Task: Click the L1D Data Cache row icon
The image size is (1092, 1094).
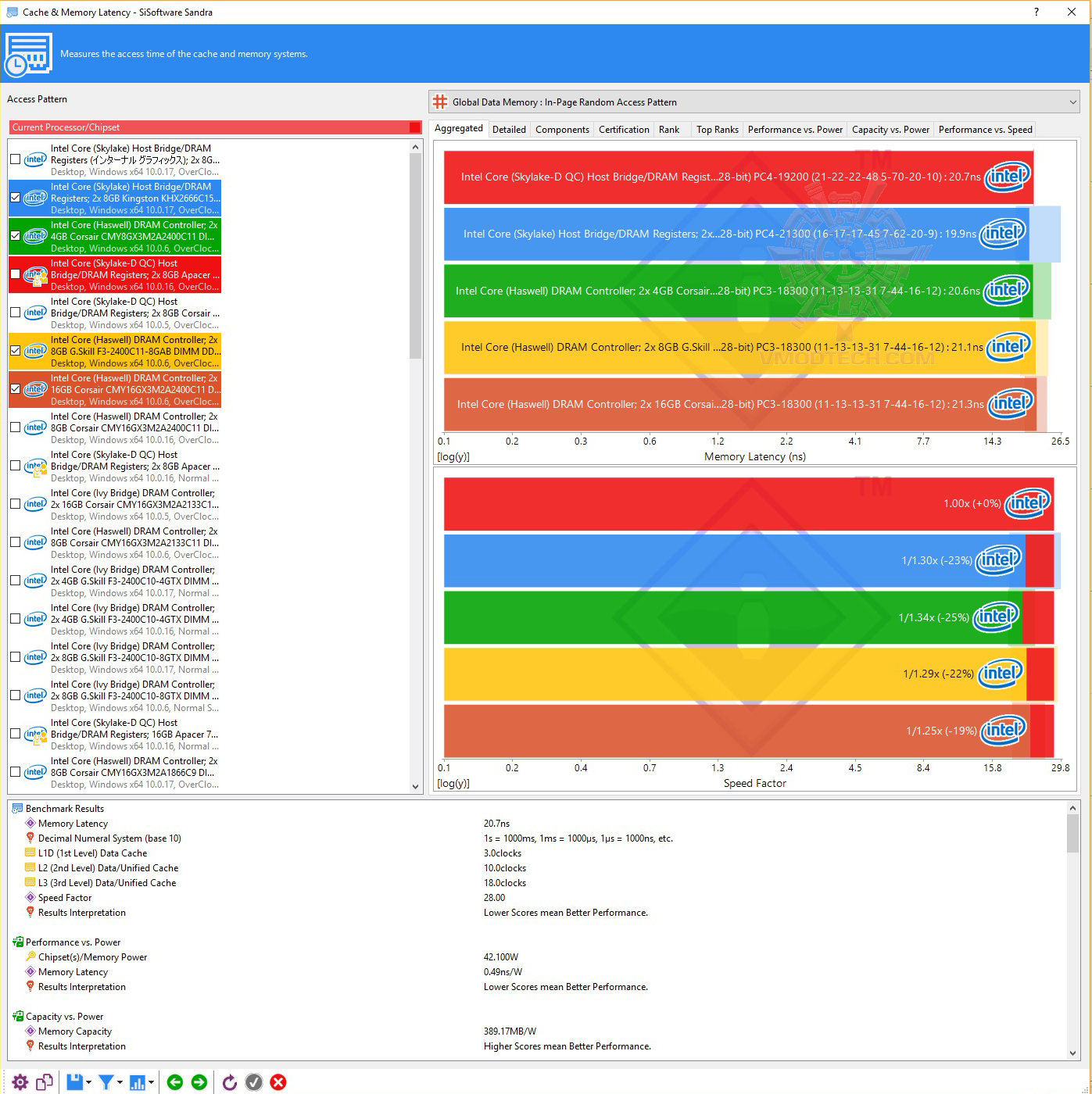Action: pyautogui.click(x=30, y=853)
